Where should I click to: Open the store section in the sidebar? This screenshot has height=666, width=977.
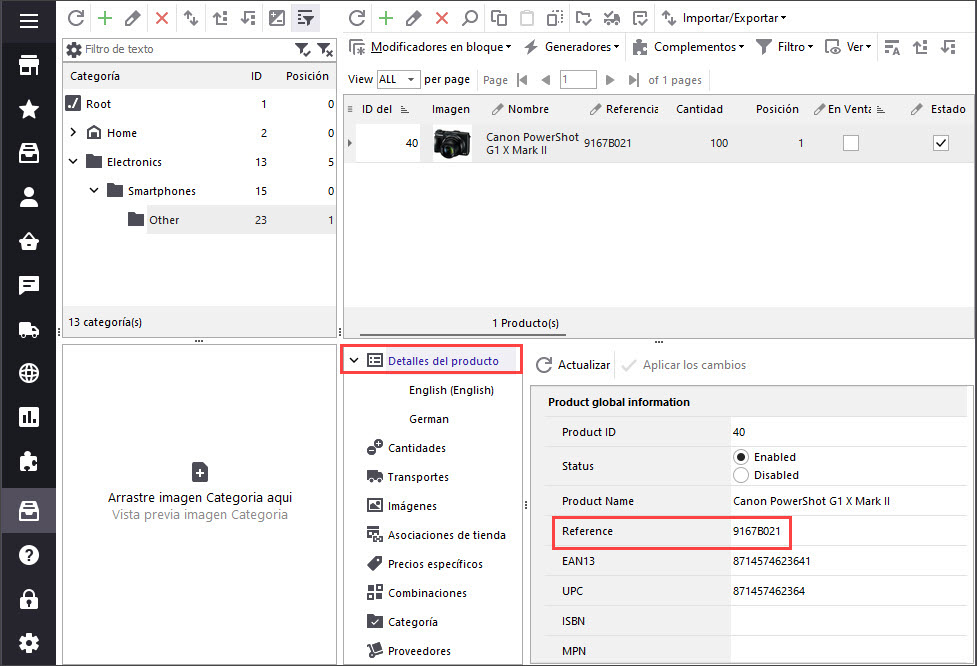click(x=29, y=65)
